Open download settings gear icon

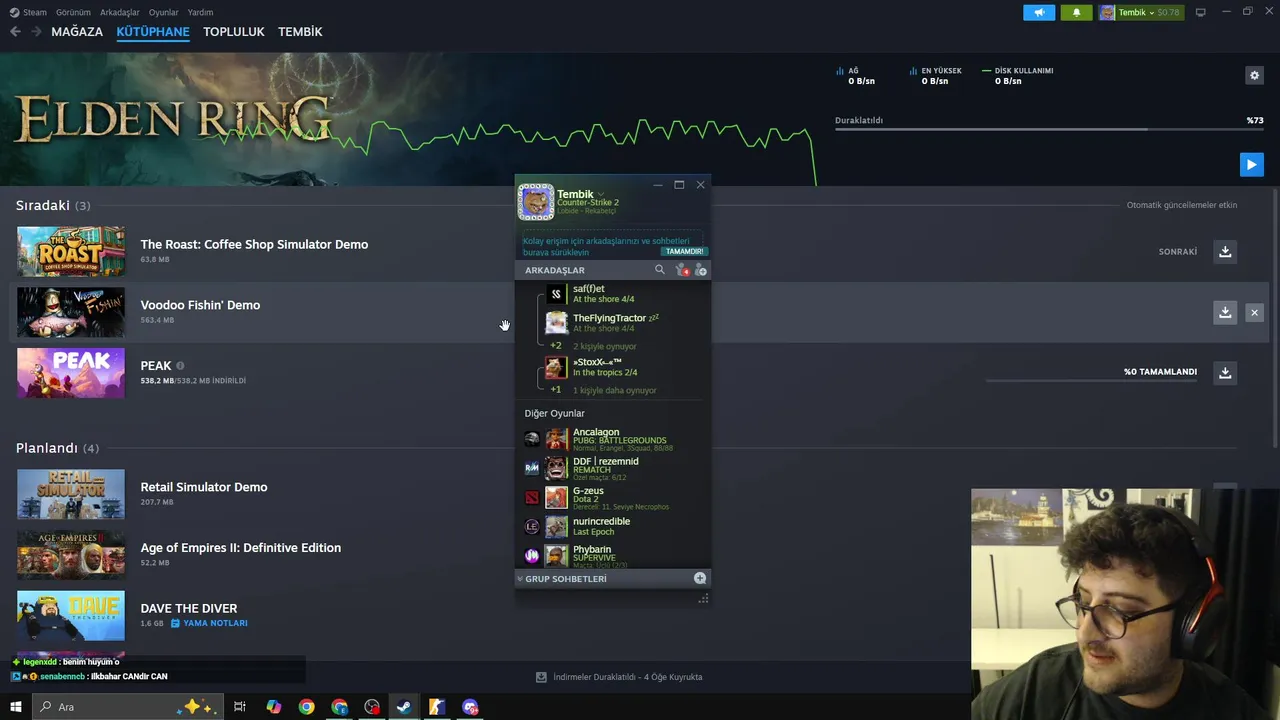(x=1254, y=75)
